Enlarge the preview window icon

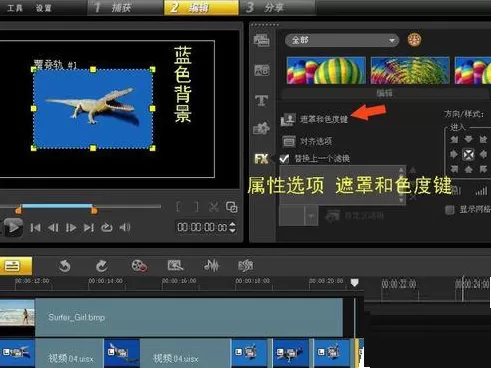coord(231,207)
